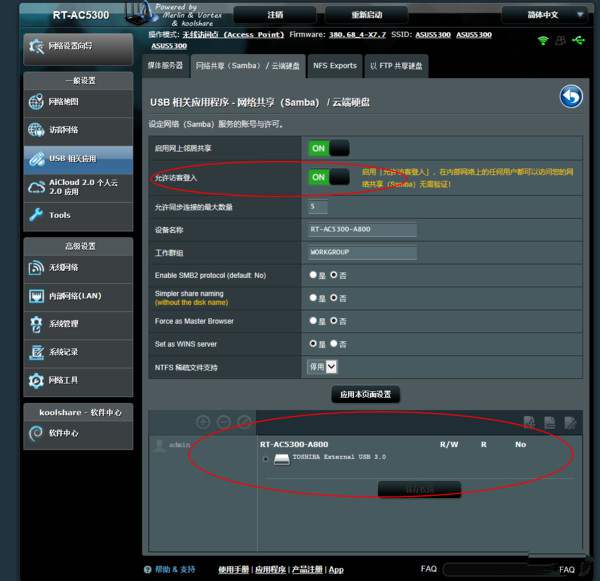Viewport: 600px width, 581px height.
Task: Switch to Samba network share tab
Action: pyautogui.click(x=248, y=66)
